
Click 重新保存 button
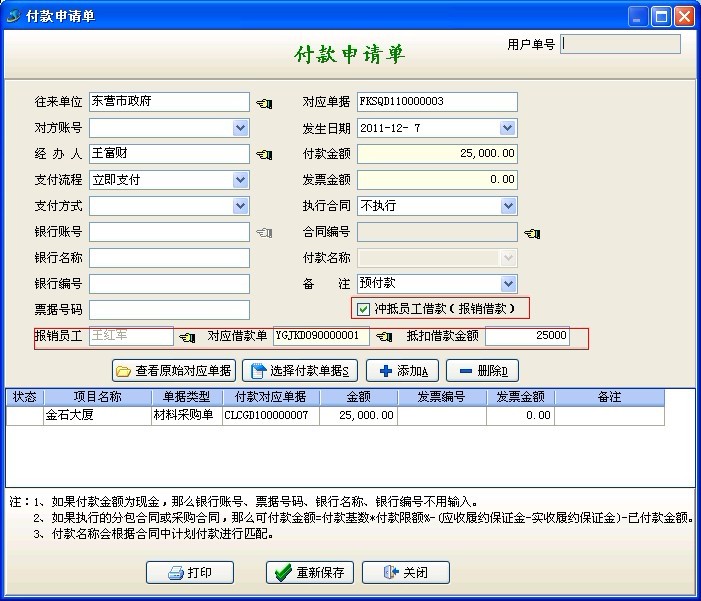click(308, 573)
